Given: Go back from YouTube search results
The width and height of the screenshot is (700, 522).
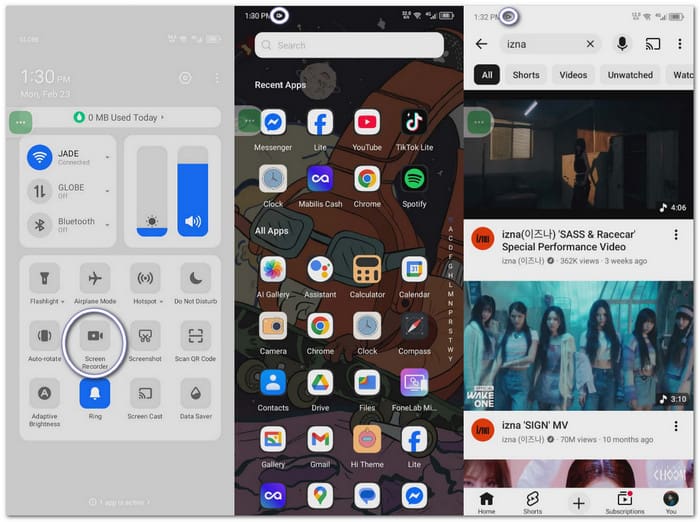Looking at the screenshot, I should 481,44.
